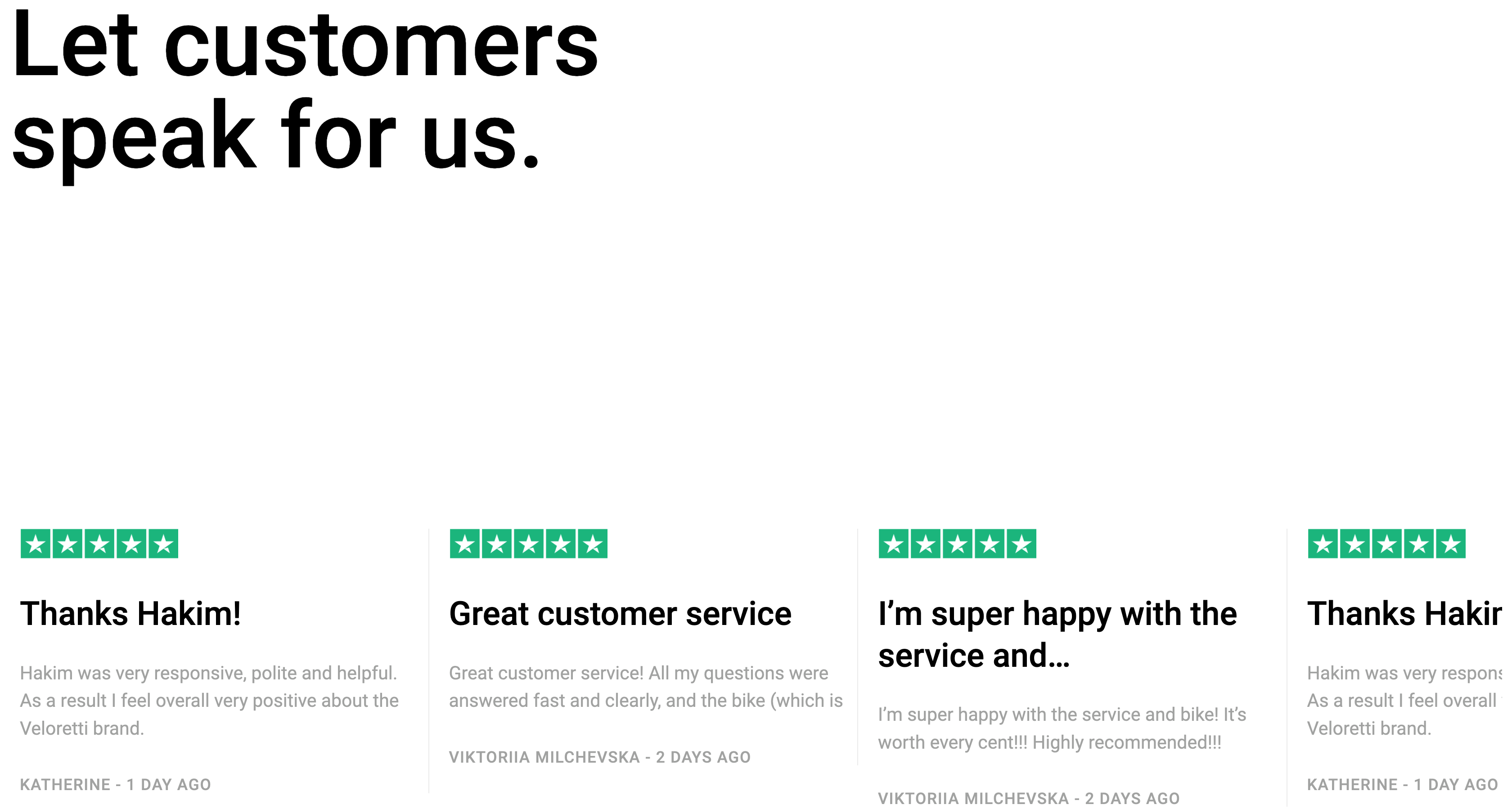This screenshot has height=809, width=1512.
Task: Select the first star in the rightmost cut-off review
Action: click(x=1323, y=544)
